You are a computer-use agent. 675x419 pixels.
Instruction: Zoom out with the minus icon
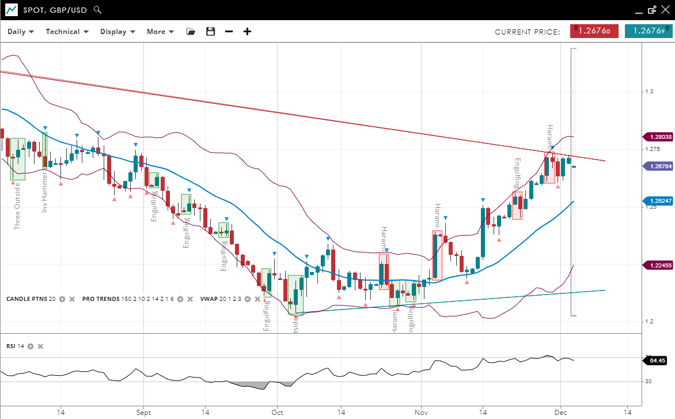click(x=229, y=32)
